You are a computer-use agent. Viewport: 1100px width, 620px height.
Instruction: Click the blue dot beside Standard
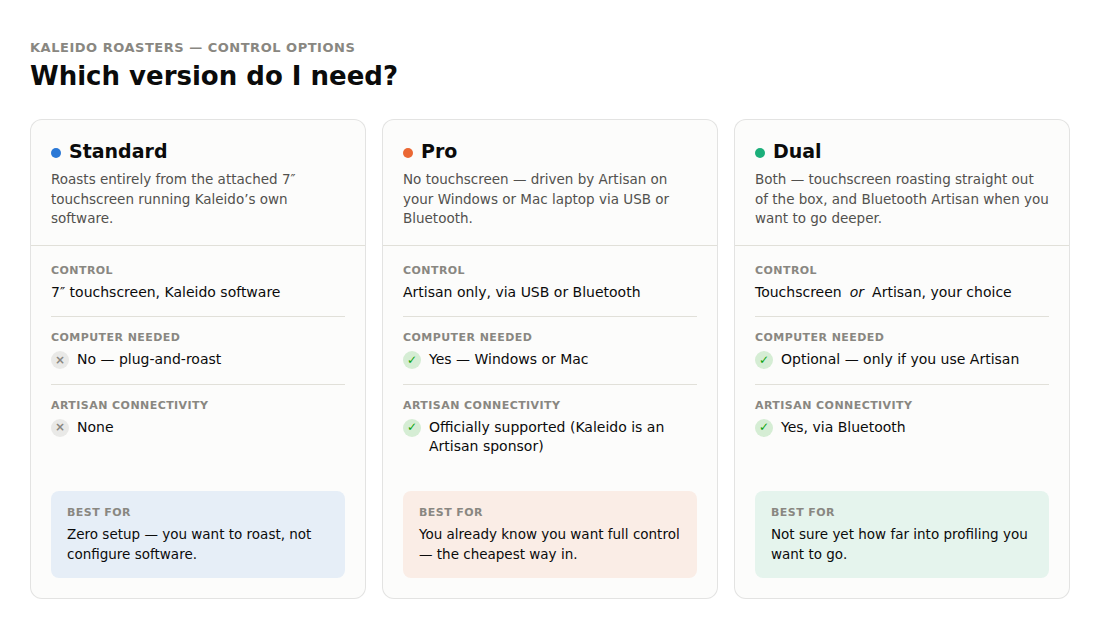coord(56,152)
